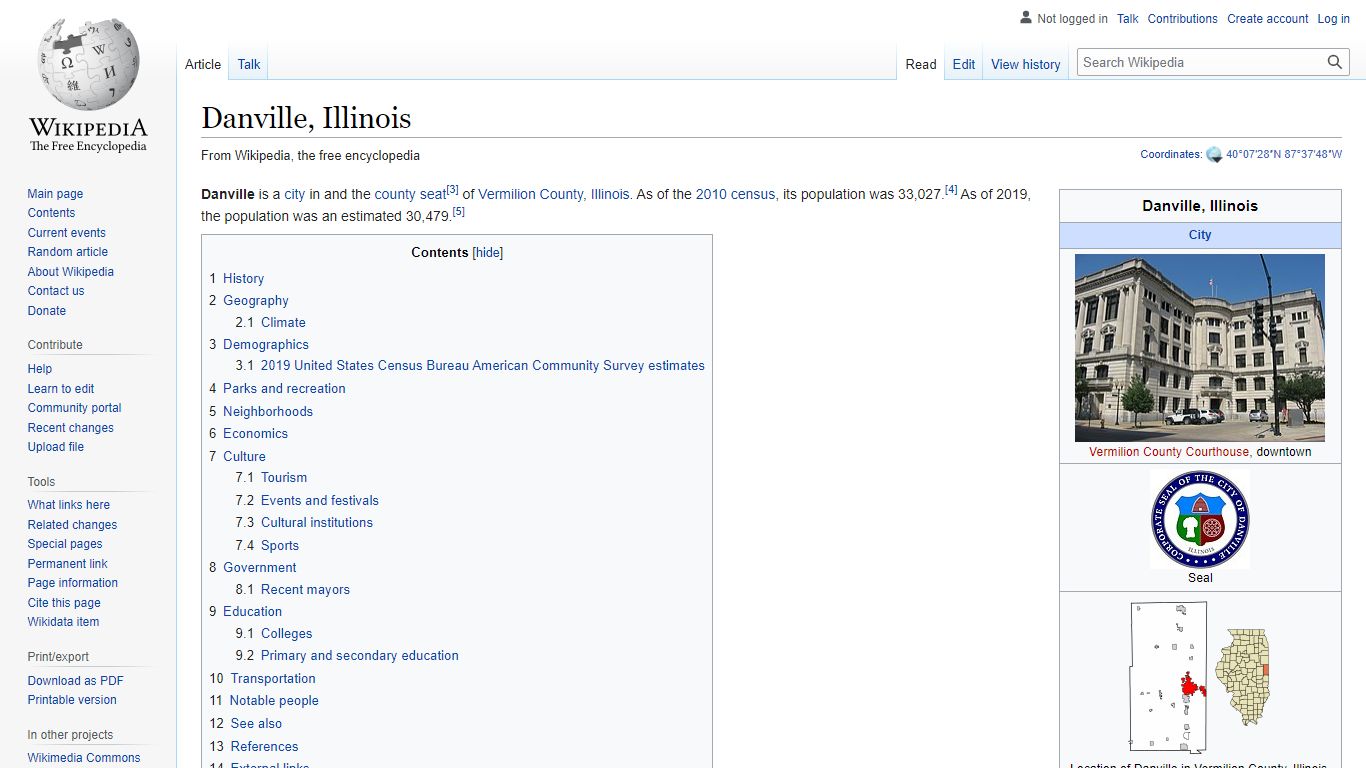
Task: Open Current events sidebar link
Action: (66, 233)
